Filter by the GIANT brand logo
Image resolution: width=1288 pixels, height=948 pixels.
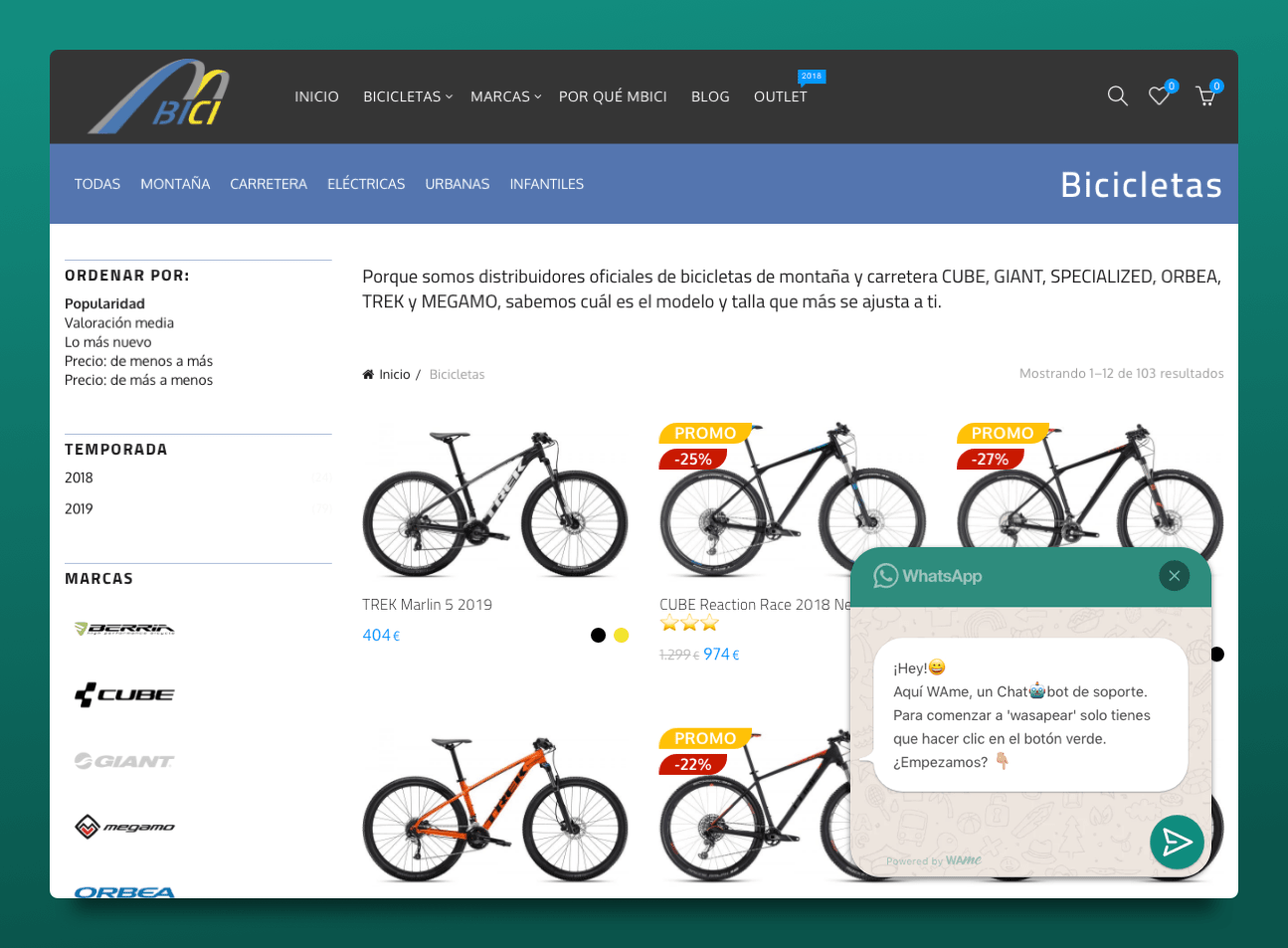(124, 761)
